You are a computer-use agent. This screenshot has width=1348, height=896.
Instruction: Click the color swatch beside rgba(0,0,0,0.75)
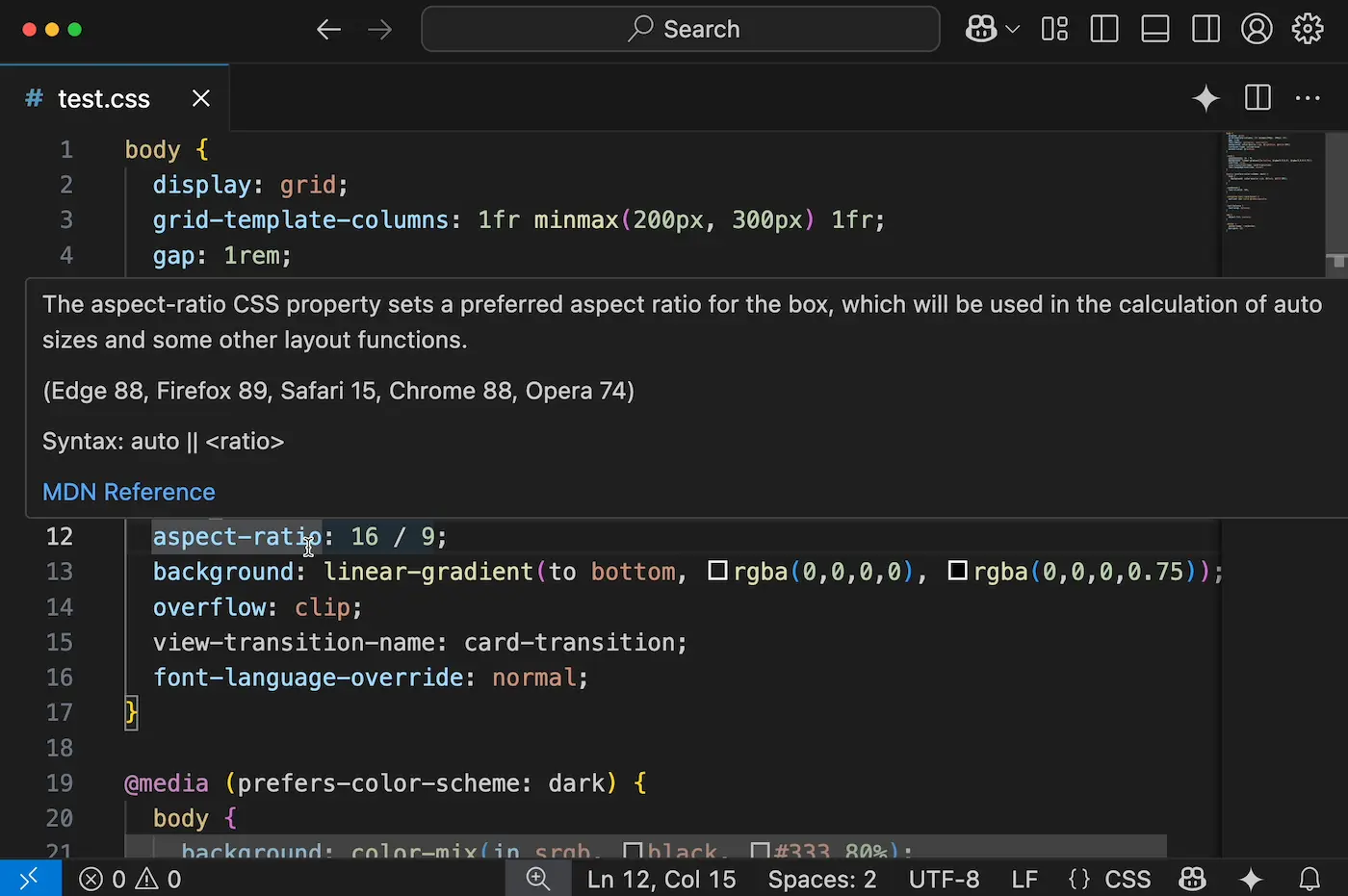coord(957,571)
